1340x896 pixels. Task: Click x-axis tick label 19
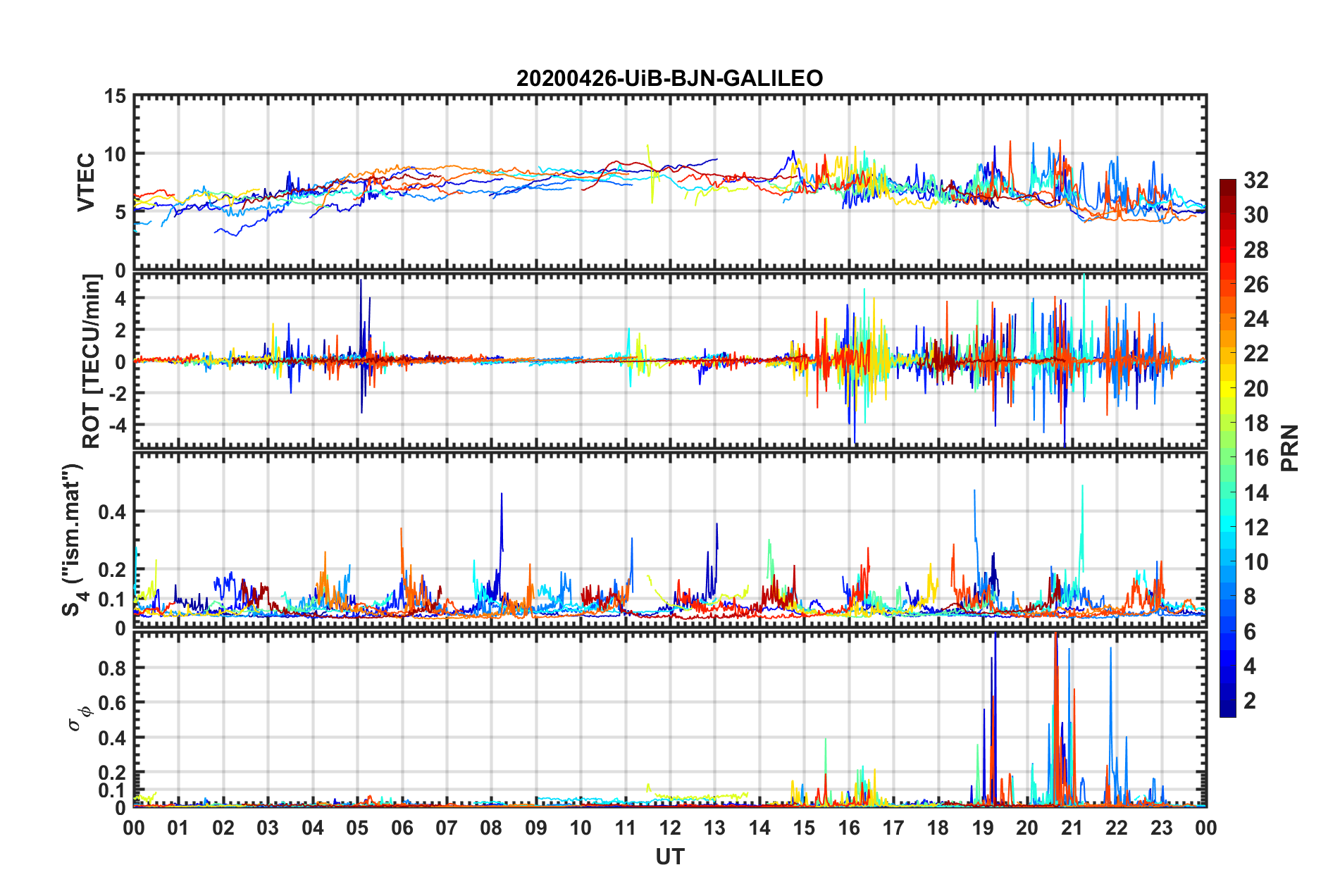click(983, 828)
